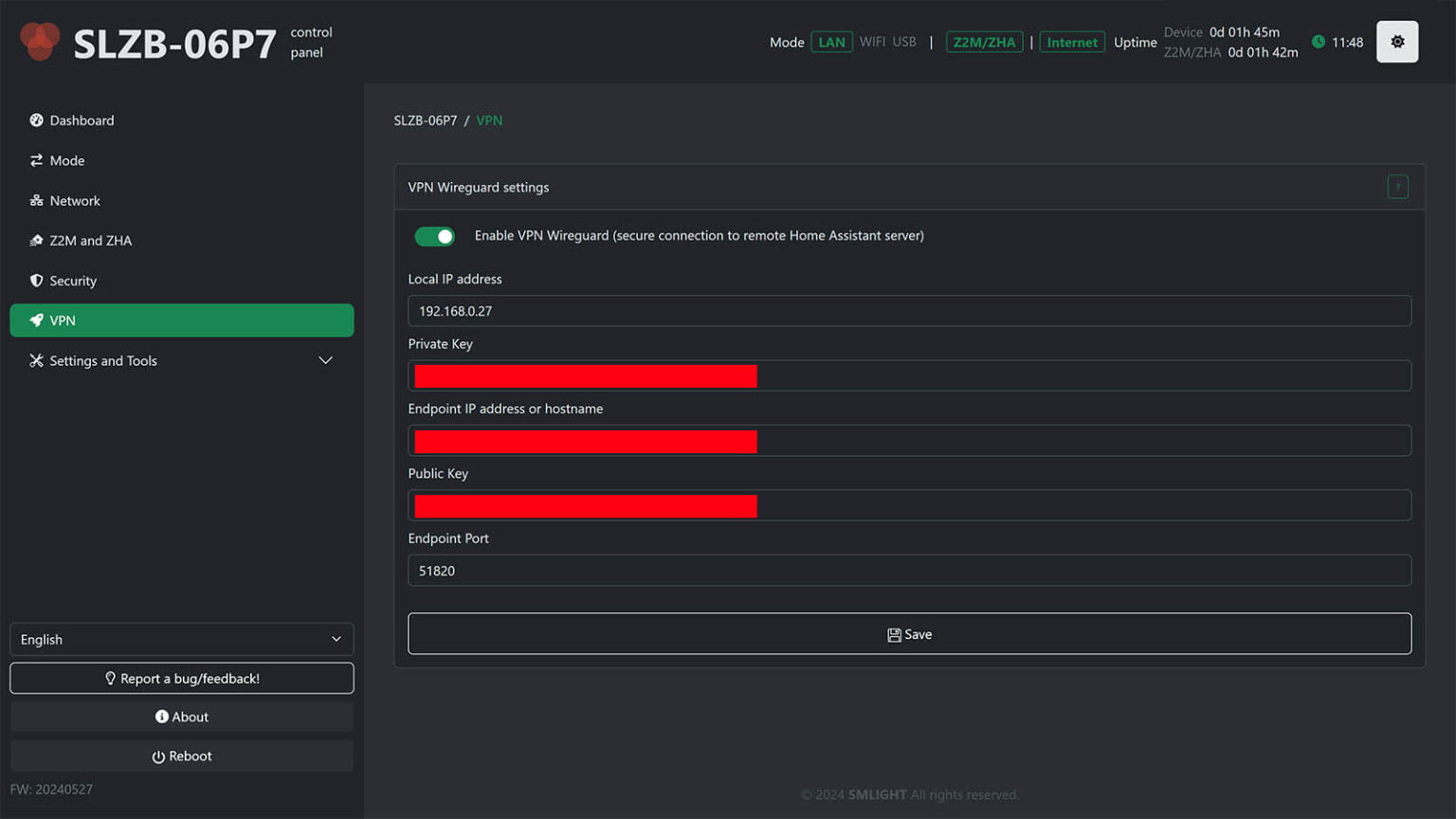Click the Dashboard gauge icon
The width and height of the screenshot is (1456, 819).
point(36,120)
